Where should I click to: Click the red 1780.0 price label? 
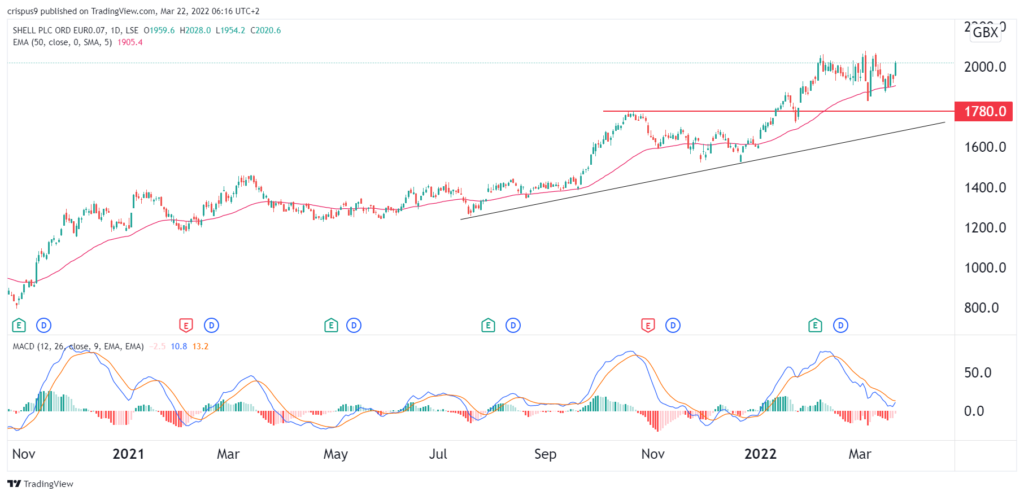(984, 112)
